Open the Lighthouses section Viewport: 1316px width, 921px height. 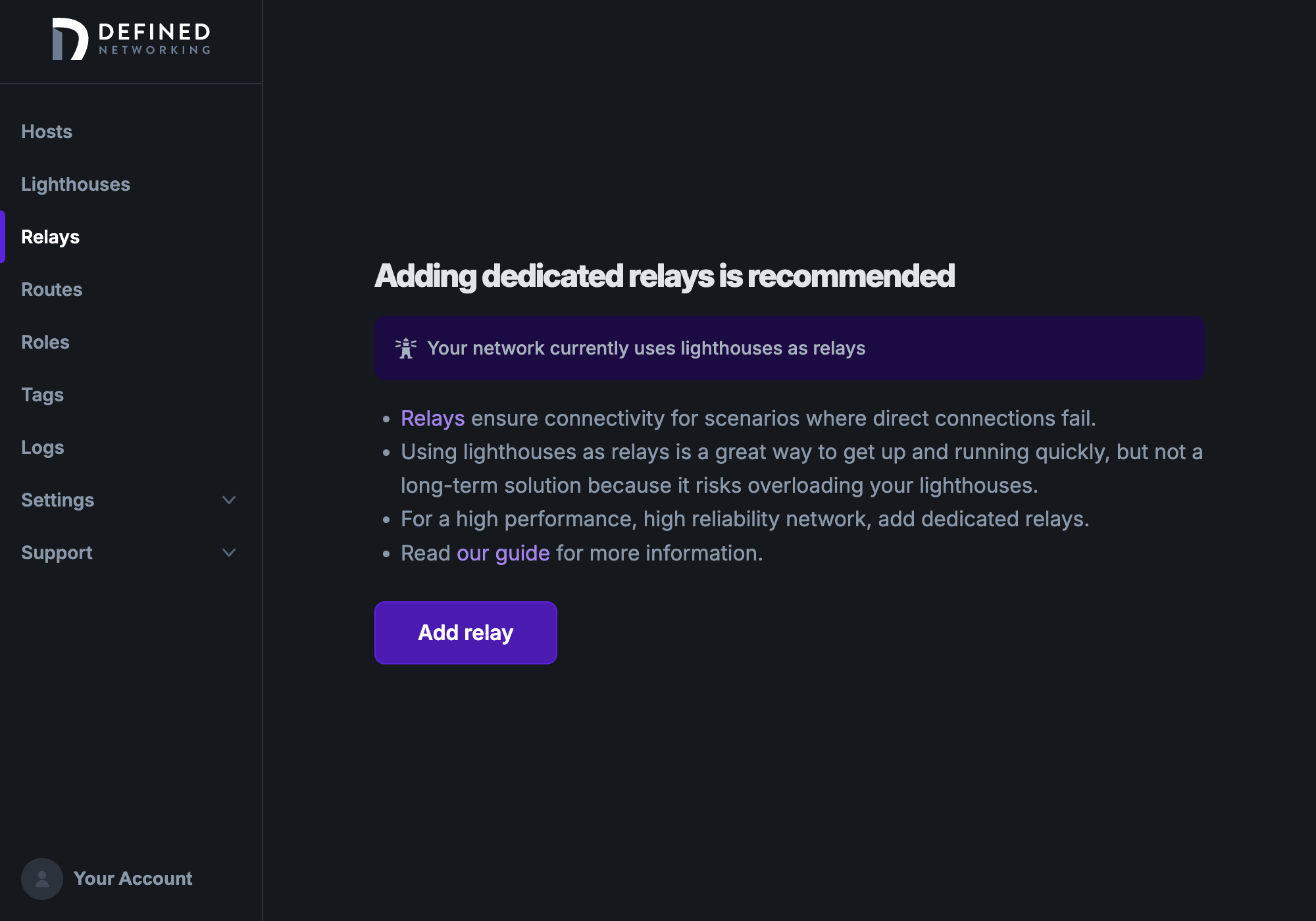(x=76, y=184)
